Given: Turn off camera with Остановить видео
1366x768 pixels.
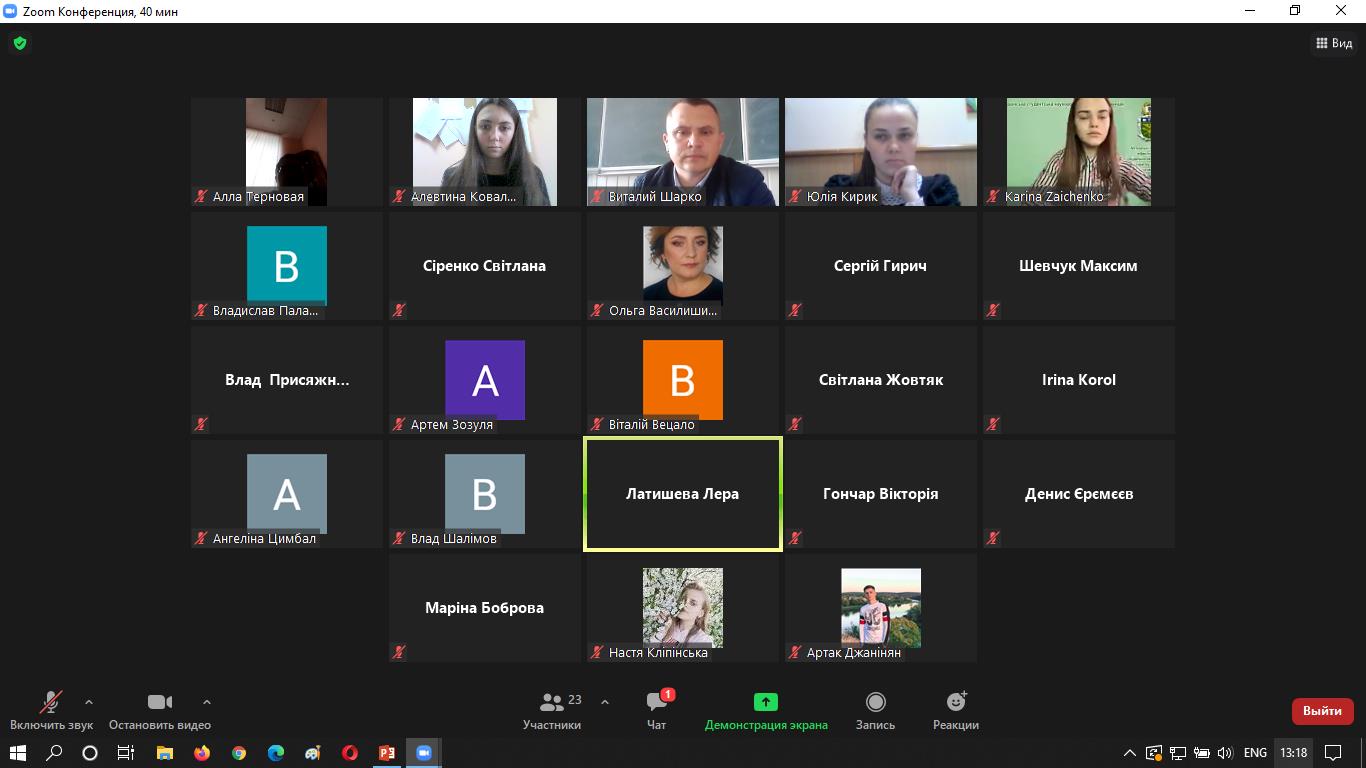Looking at the screenshot, I should [160, 710].
